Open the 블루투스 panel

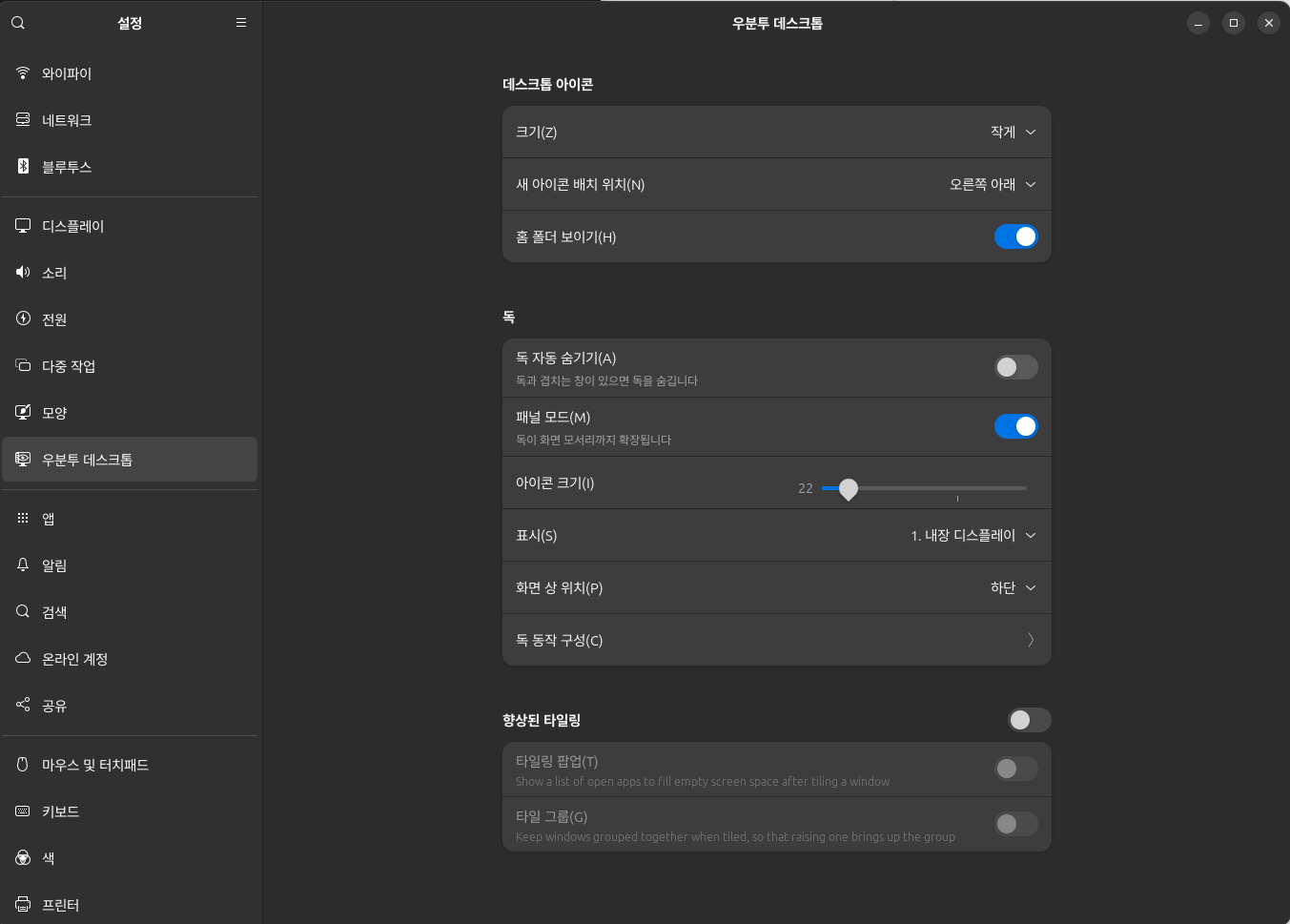(x=130, y=167)
